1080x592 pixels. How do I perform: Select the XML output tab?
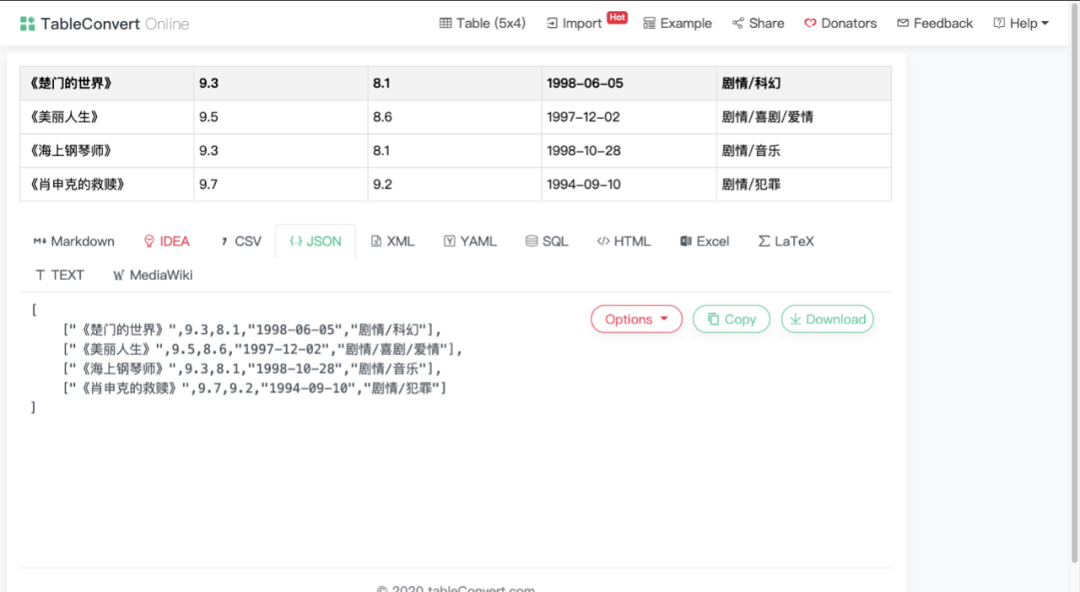(393, 241)
